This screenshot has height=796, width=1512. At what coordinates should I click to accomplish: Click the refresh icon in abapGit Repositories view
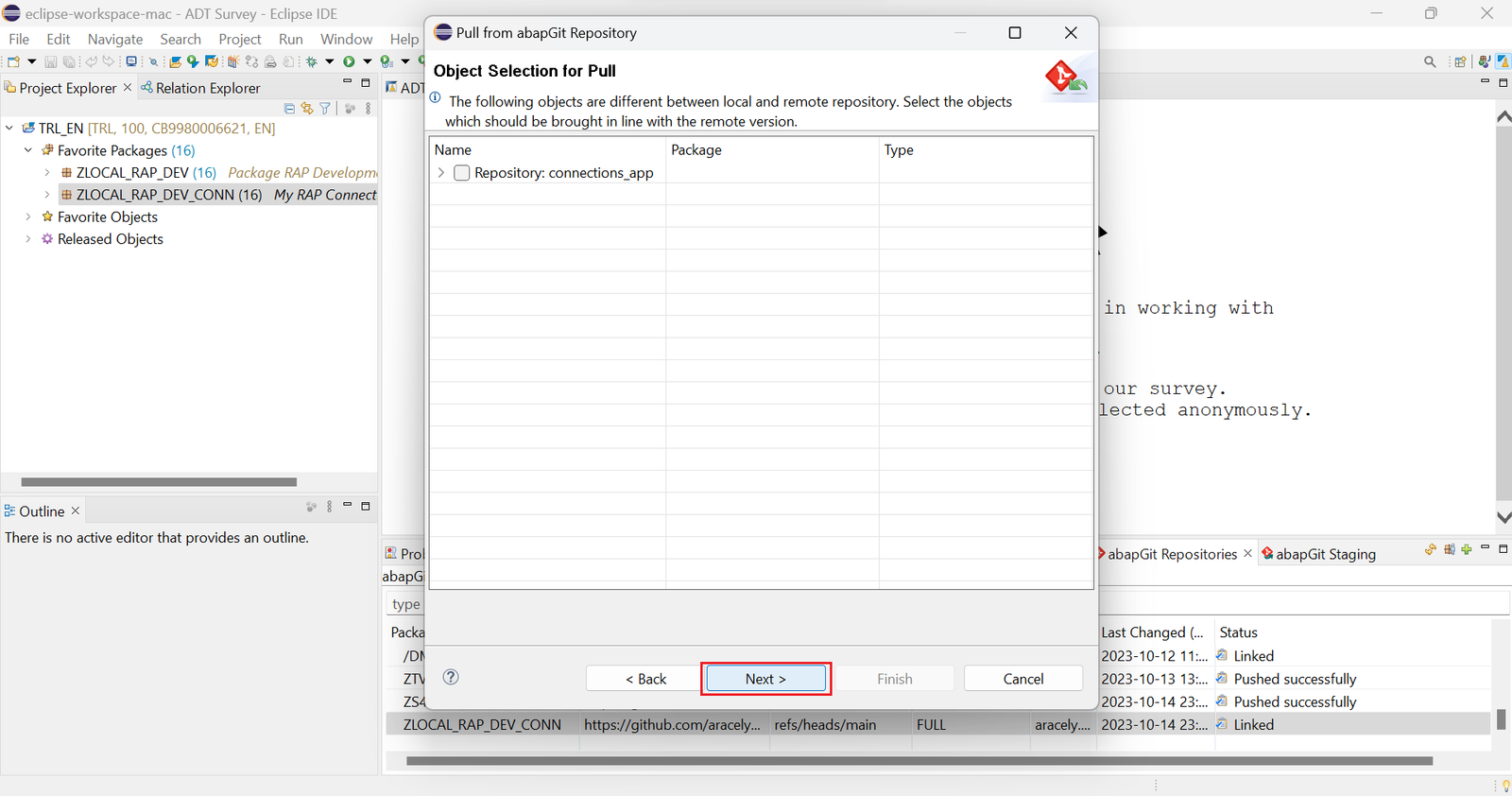click(x=1431, y=549)
